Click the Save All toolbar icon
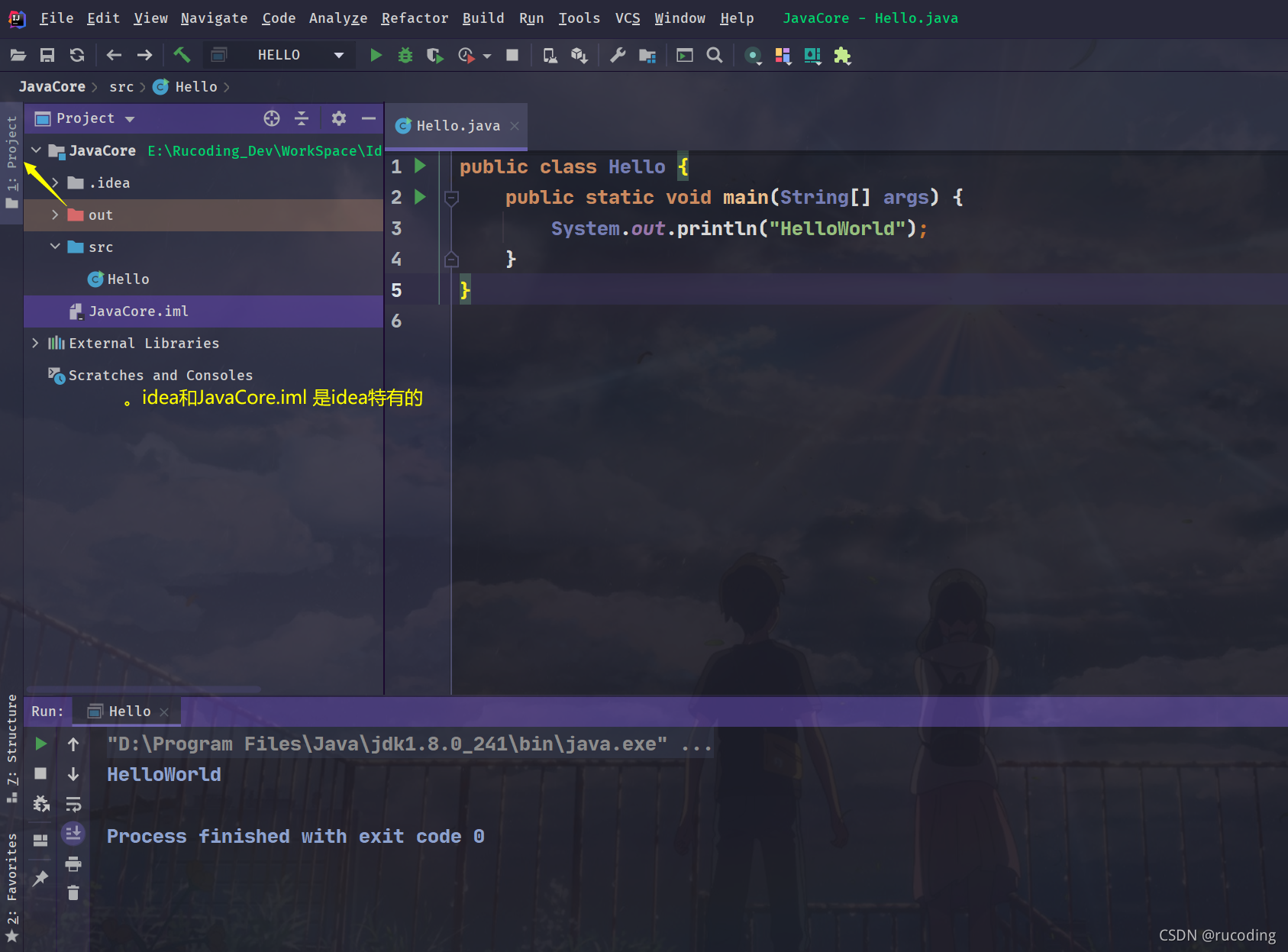This screenshot has width=1288, height=952. (x=47, y=55)
